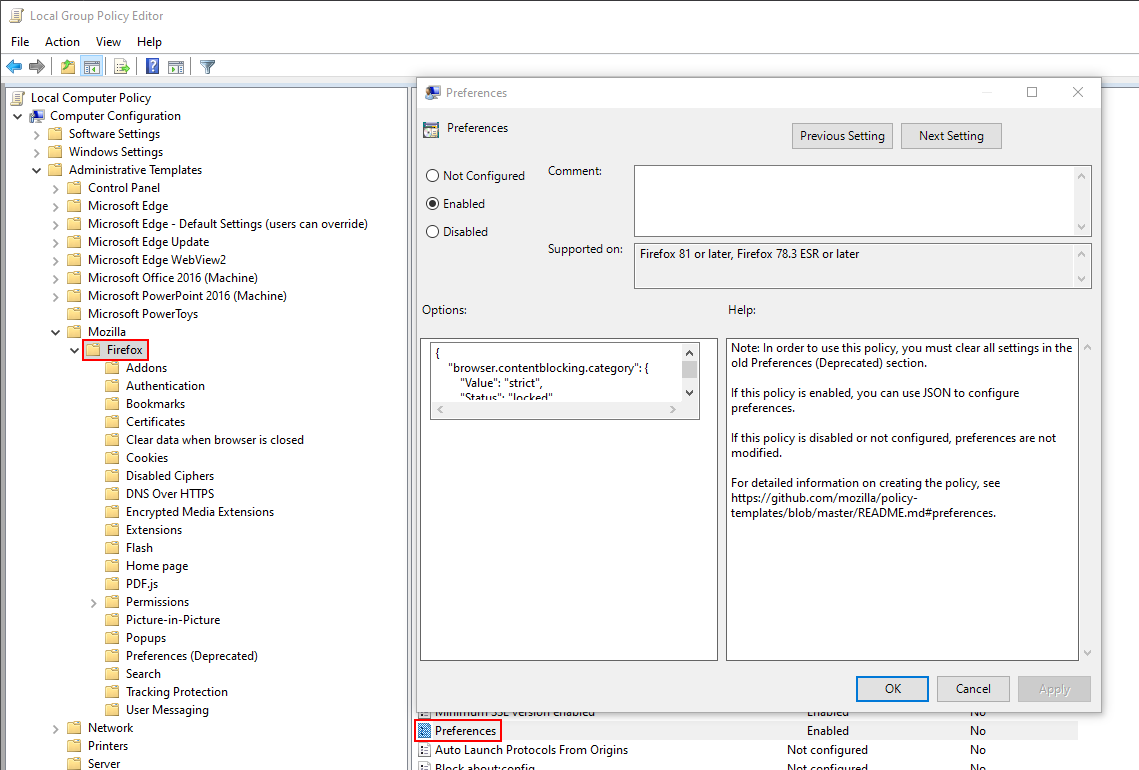Click the Forward arrow toolbar icon
This screenshot has width=1139, height=770.
pyautogui.click(x=36, y=67)
